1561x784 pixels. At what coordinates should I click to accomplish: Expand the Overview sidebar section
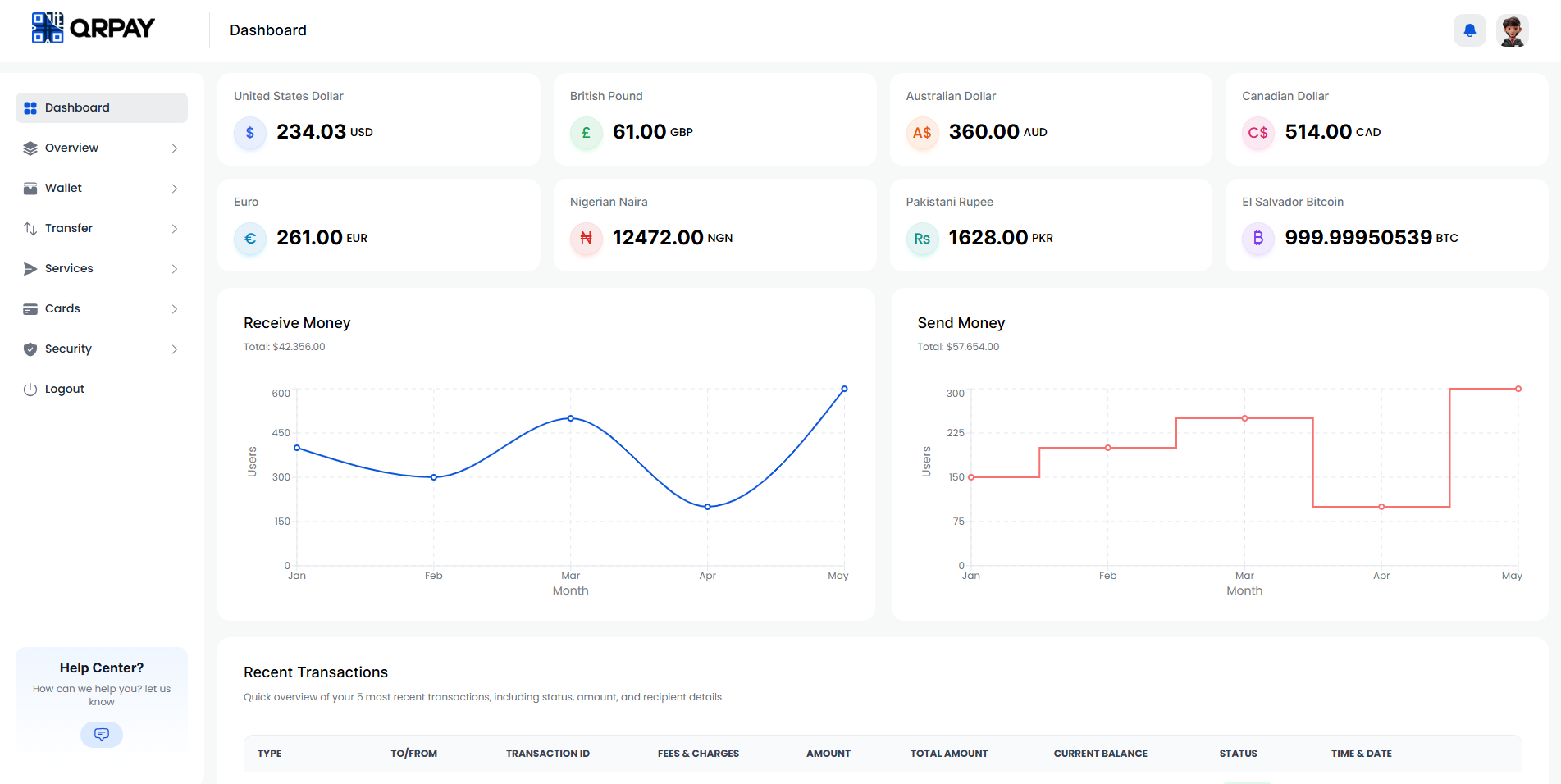(x=174, y=148)
